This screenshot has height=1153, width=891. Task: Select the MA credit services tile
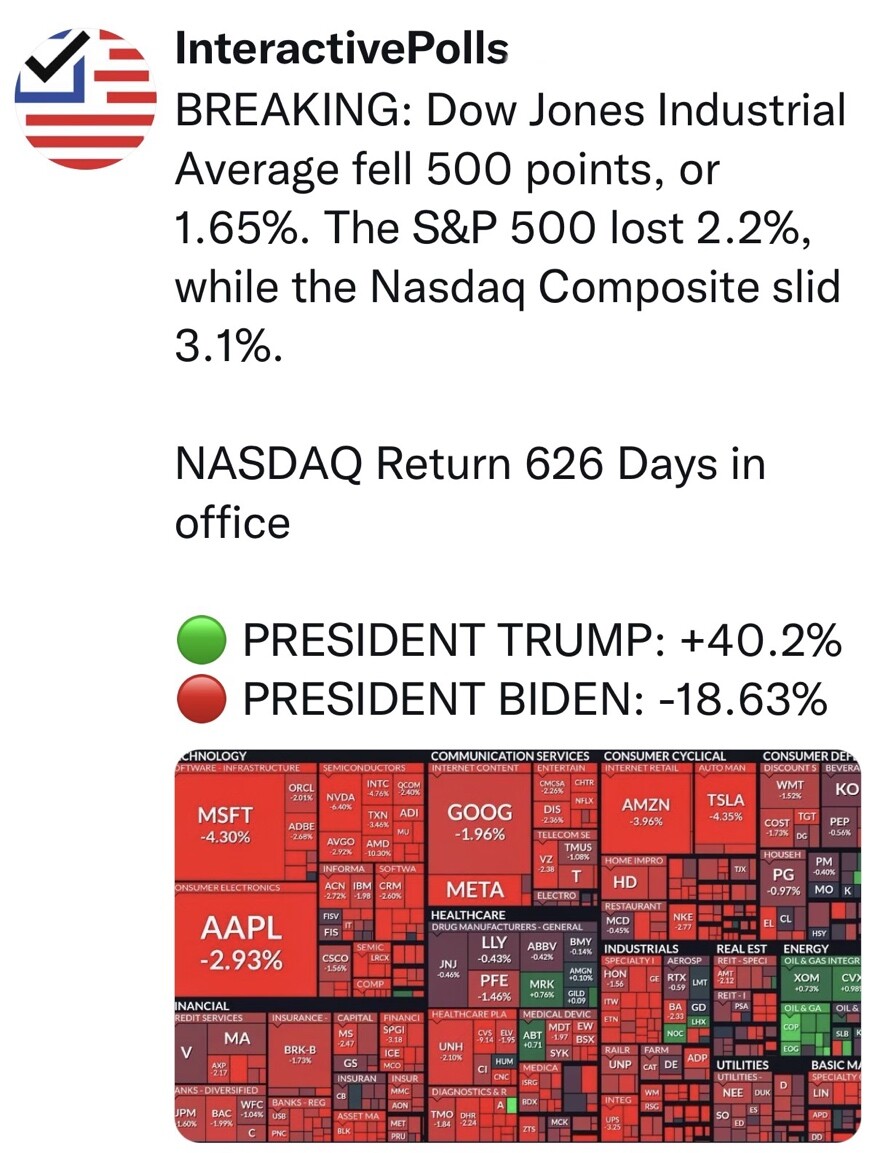tap(237, 1039)
